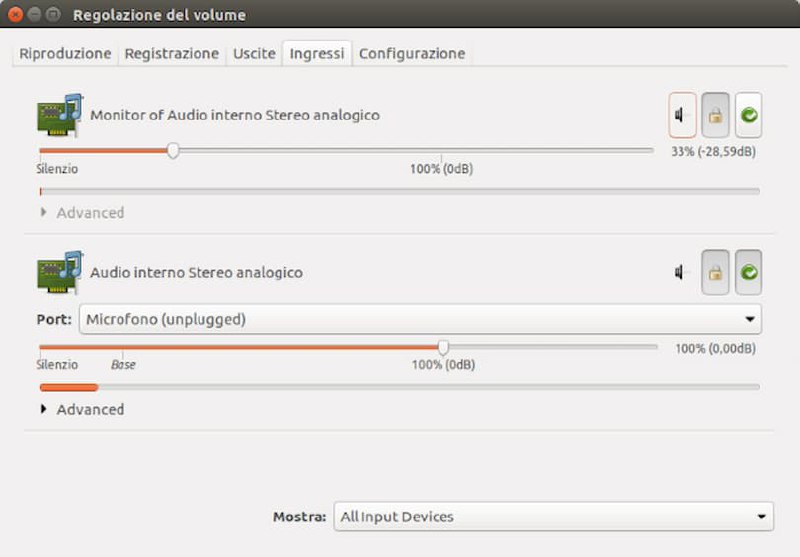Expand Advanced under Audio interno Stereo analogico
This screenshot has height=557, width=800.
pyautogui.click(x=83, y=409)
